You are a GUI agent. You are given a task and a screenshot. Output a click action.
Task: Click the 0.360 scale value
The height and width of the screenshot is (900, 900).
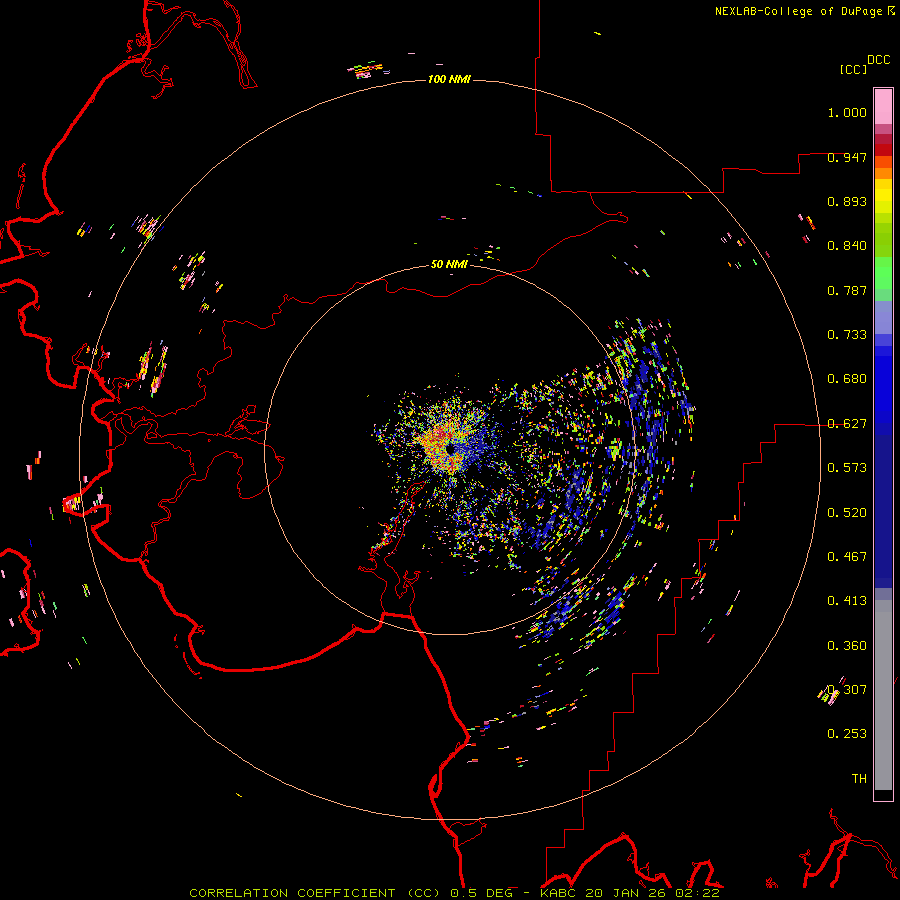pyautogui.click(x=847, y=646)
